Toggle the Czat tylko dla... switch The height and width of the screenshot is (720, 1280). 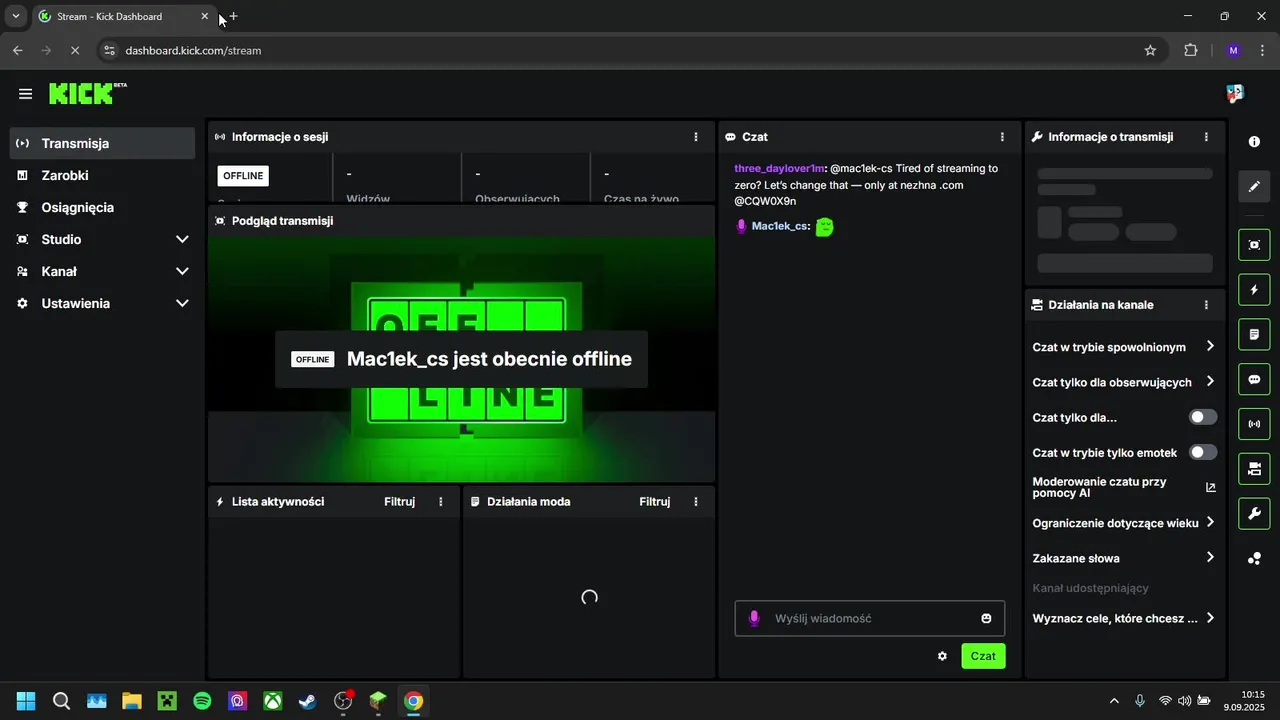click(1203, 417)
